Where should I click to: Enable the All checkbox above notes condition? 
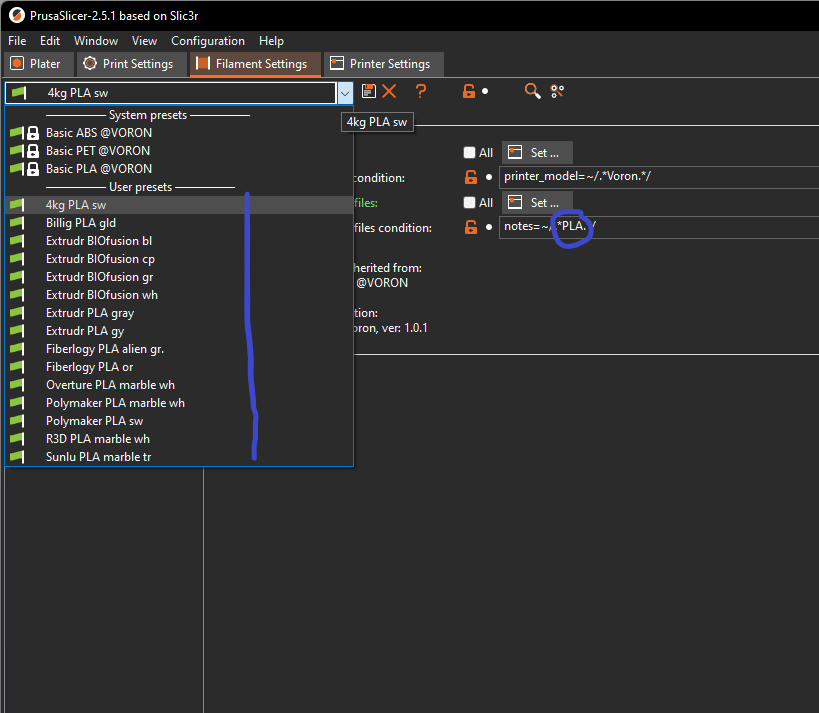tap(469, 202)
